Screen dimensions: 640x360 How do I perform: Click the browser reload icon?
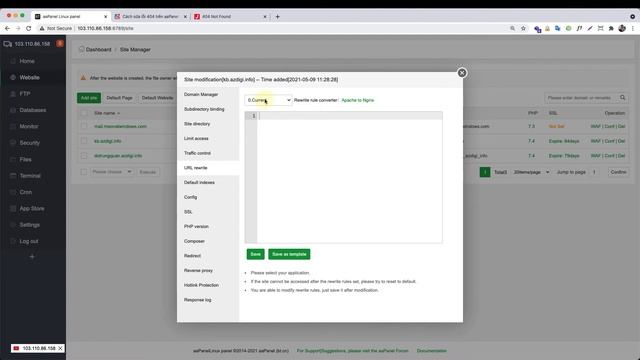pos(29,28)
